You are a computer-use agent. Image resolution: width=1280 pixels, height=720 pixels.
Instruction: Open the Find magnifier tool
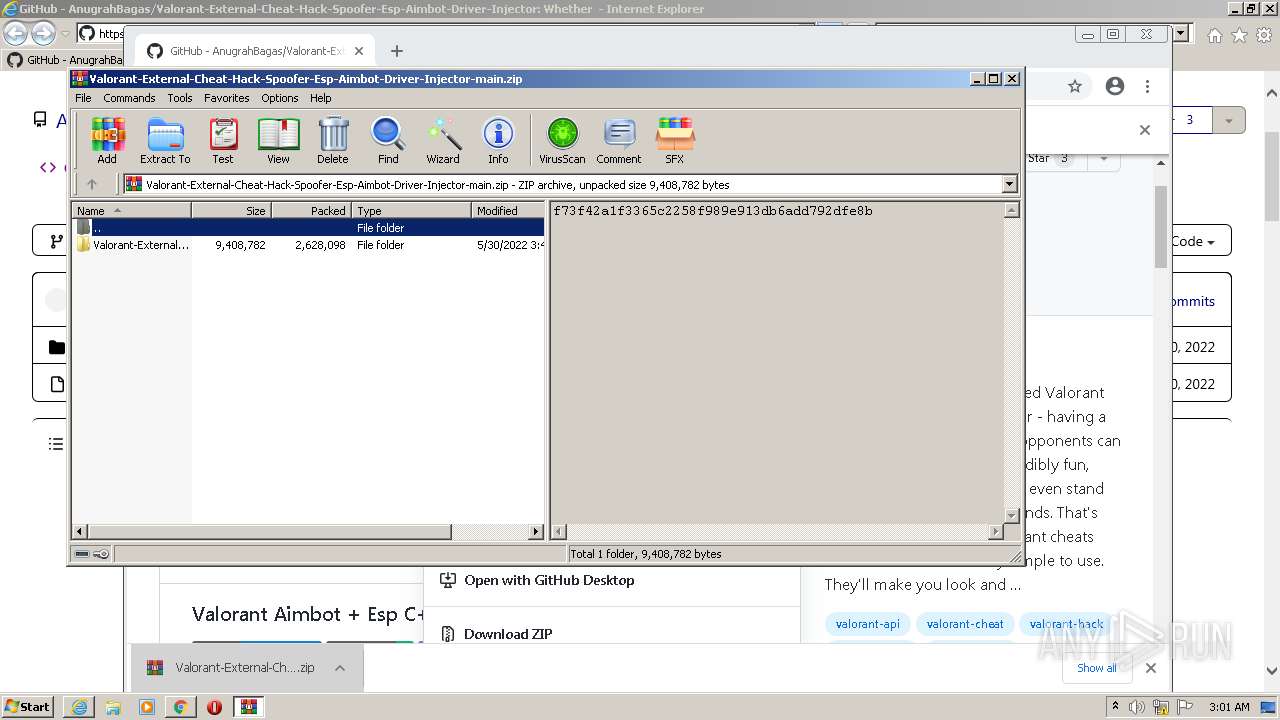tap(388, 140)
